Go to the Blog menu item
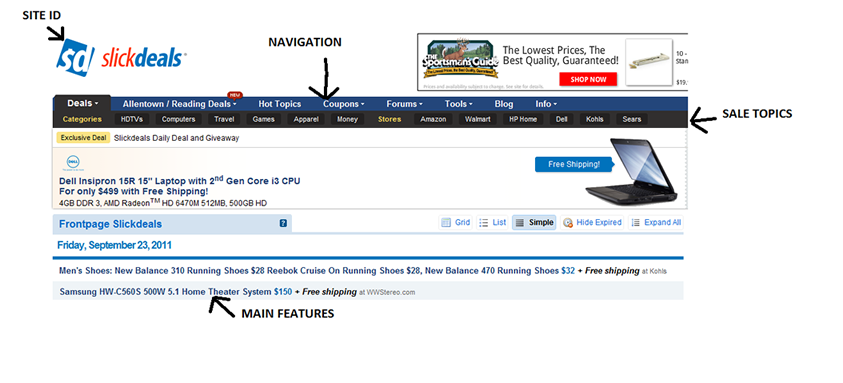The height and width of the screenshot is (383, 843). pyautogui.click(x=504, y=104)
